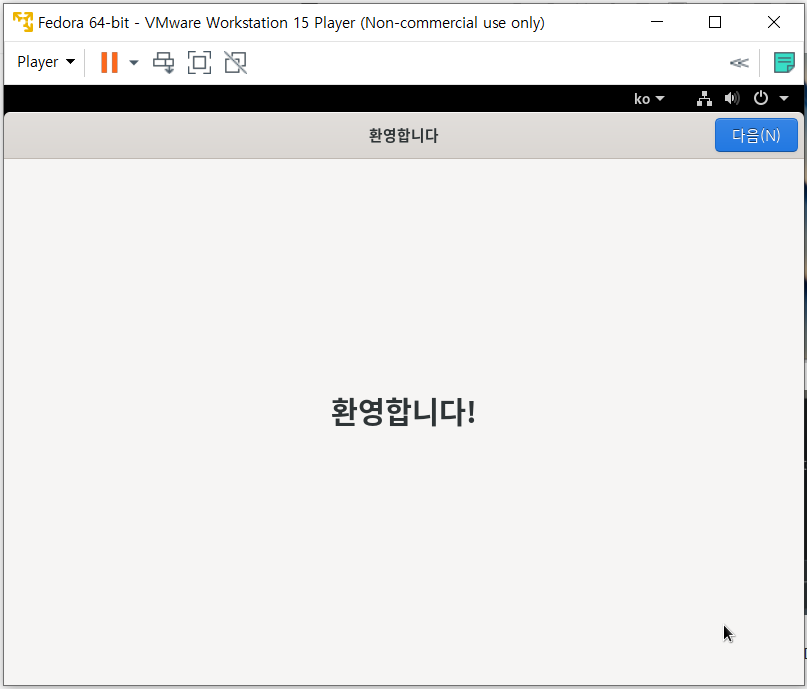This screenshot has height=689, width=807.
Task: Click the wired network status icon
Action: point(704,98)
